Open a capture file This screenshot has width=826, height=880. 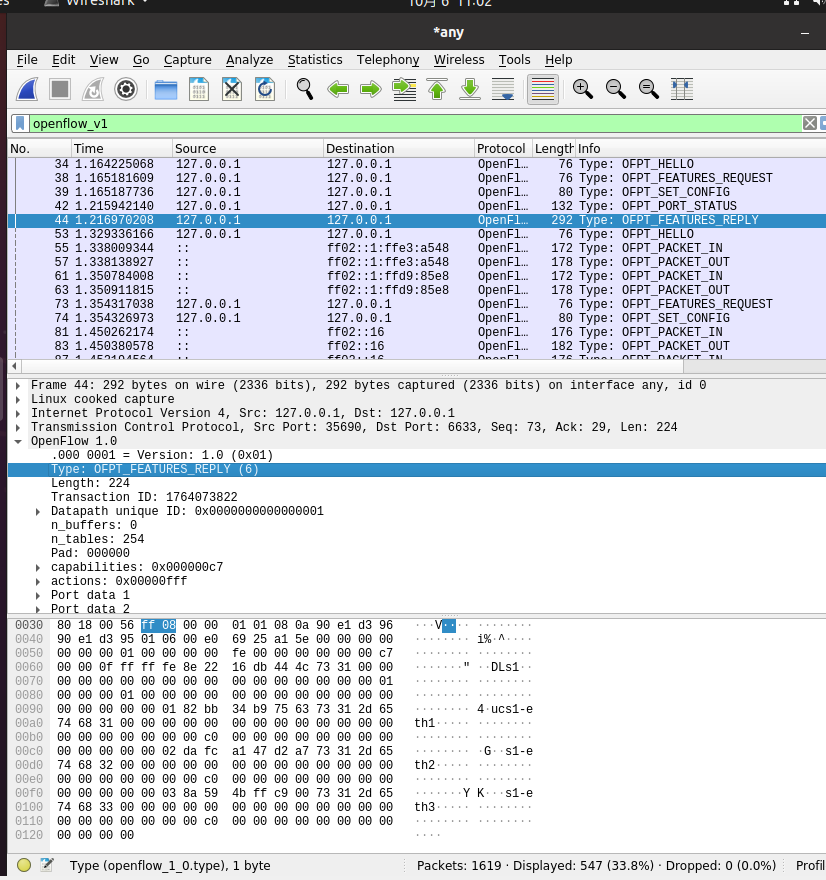pos(166,89)
